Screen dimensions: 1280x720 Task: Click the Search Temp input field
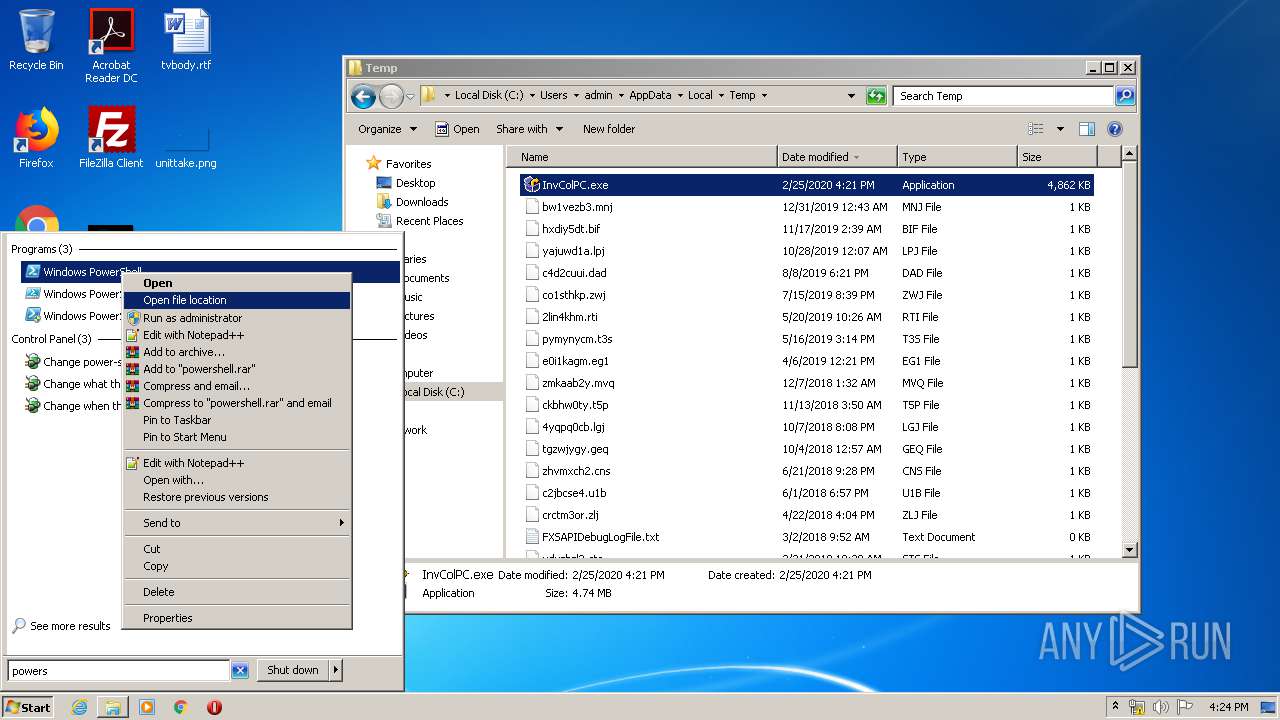tap(1002, 96)
